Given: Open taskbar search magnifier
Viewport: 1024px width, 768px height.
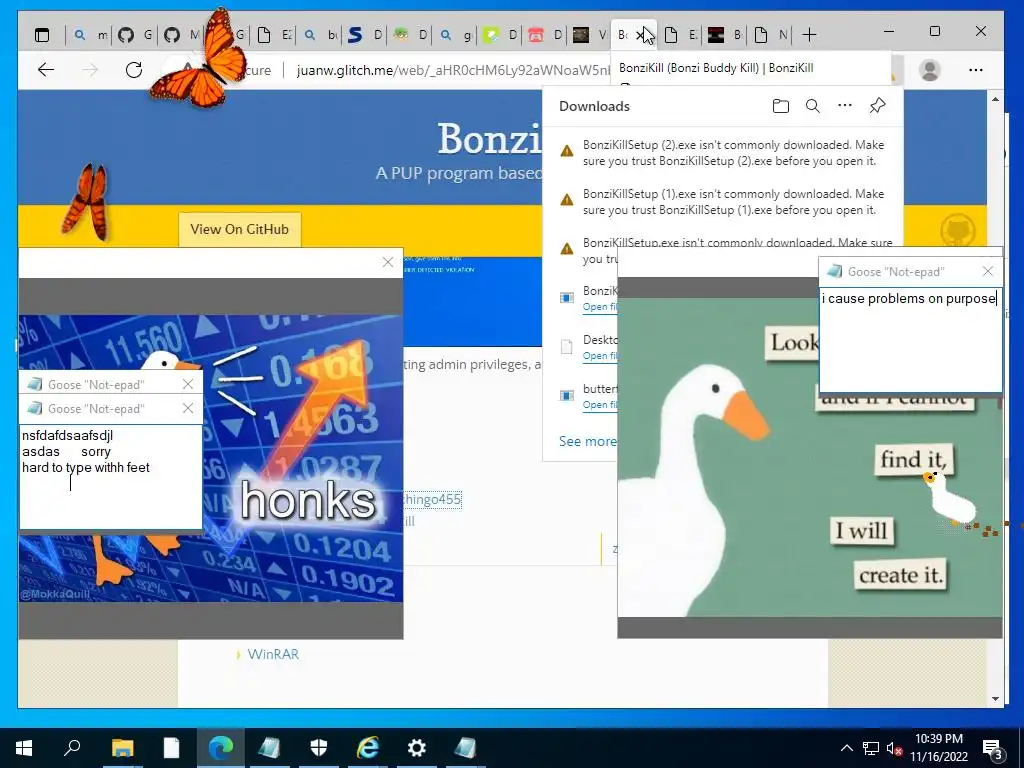Looking at the screenshot, I should (x=72, y=748).
